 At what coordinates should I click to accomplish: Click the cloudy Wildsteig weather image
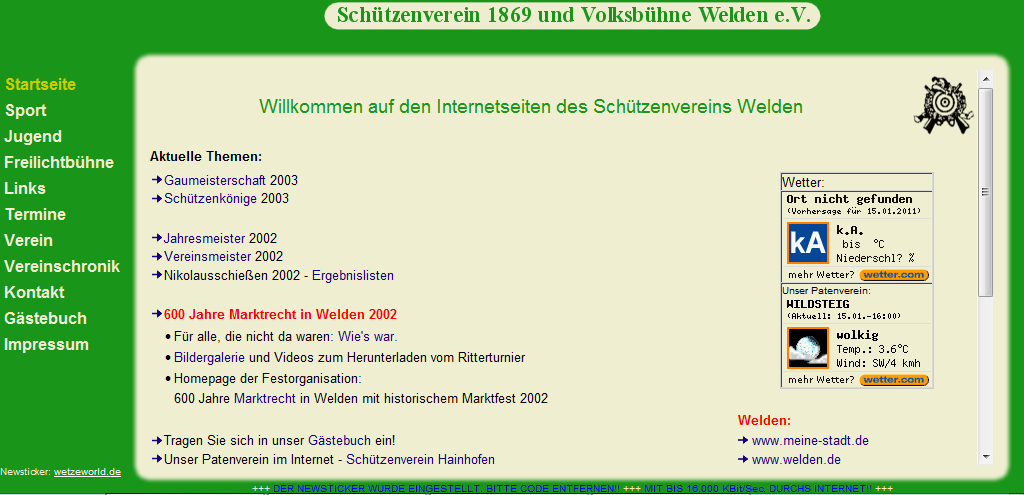[x=807, y=348]
